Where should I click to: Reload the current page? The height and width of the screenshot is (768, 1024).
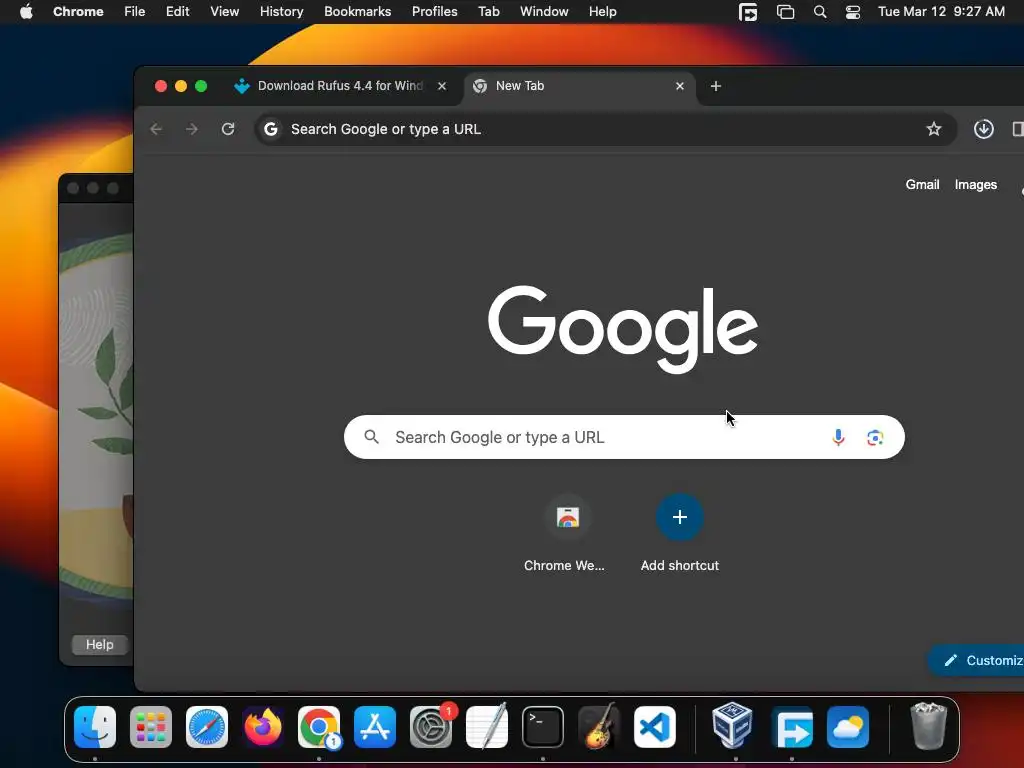(228, 129)
